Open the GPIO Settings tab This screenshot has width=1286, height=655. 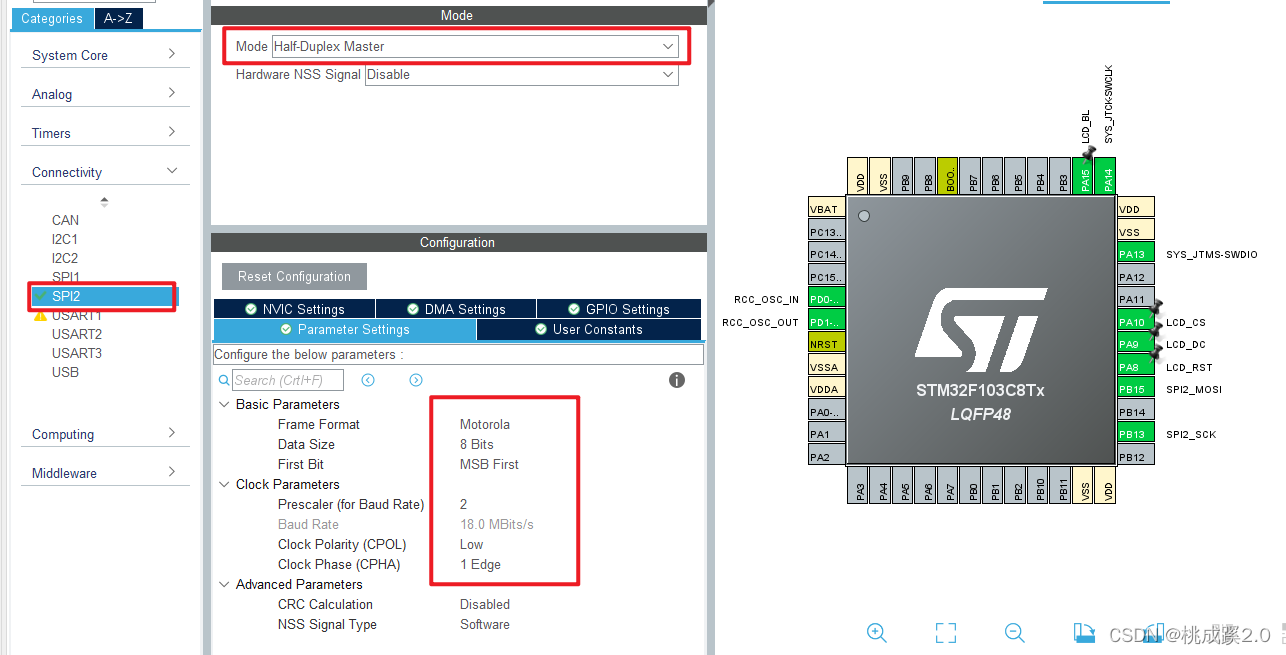619,309
